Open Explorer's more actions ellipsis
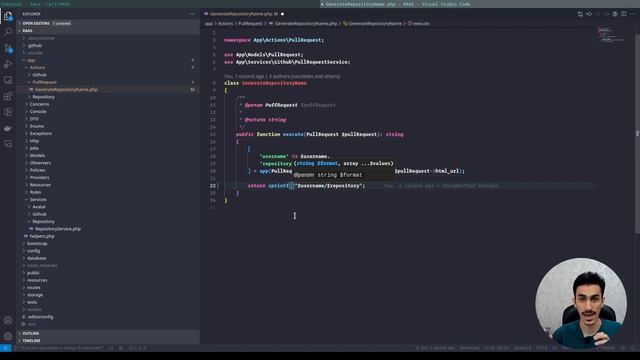The height and width of the screenshot is (360, 640). [192, 14]
